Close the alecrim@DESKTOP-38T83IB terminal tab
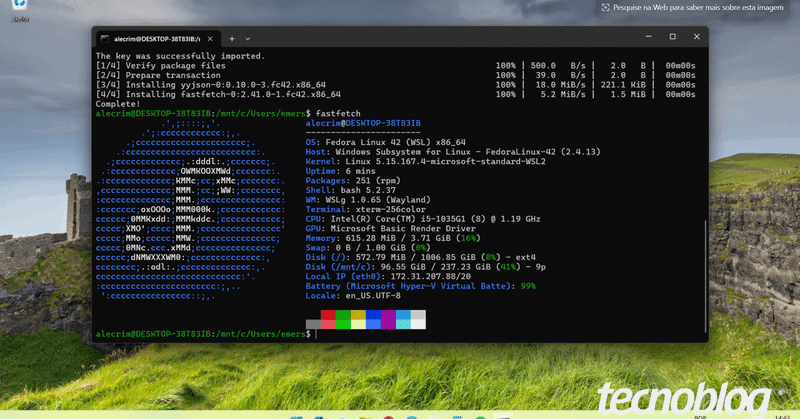 pos(210,39)
